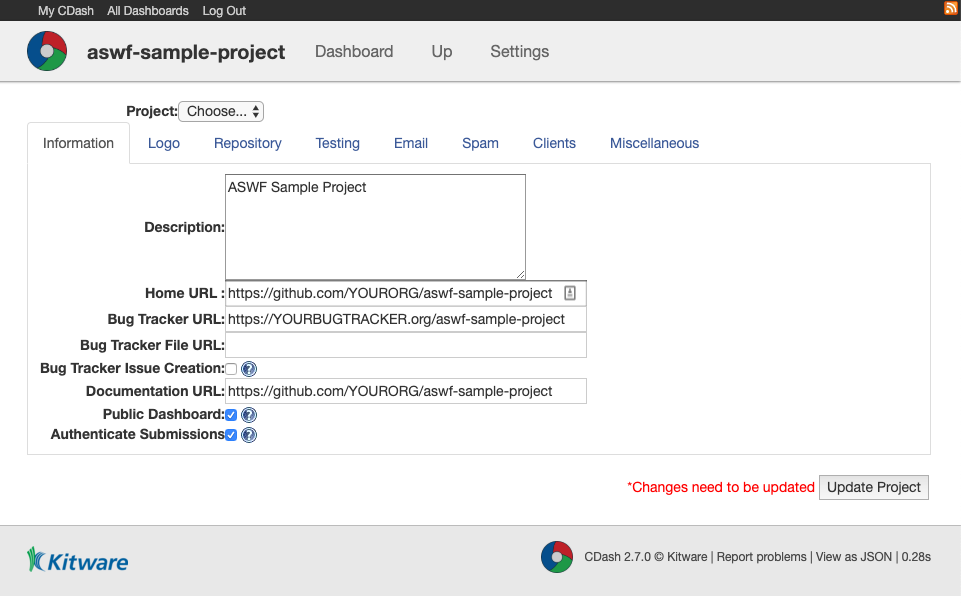Image resolution: width=961 pixels, height=605 pixels.
Task: Go to My CDash
Action: (x=66, y=11)
